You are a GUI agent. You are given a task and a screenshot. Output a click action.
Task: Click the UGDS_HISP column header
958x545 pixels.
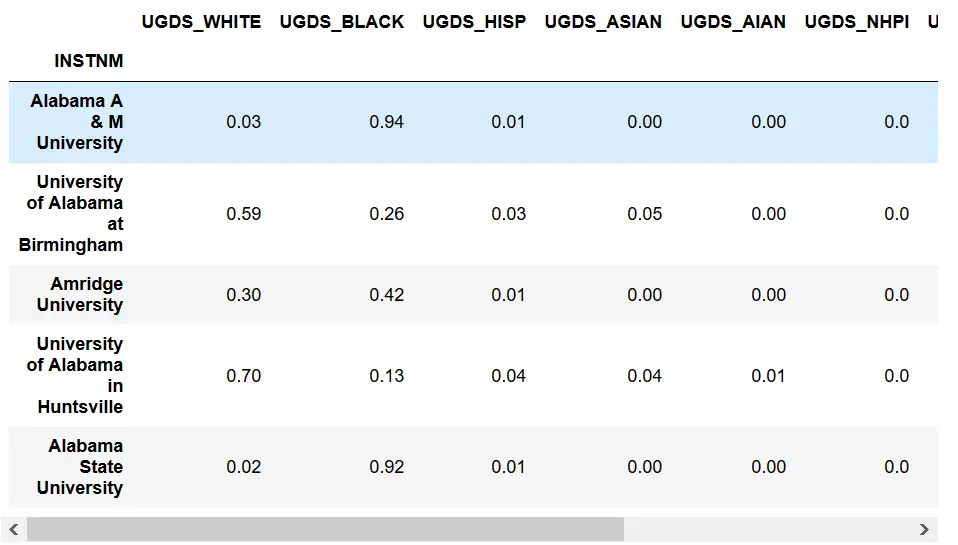[474, 21]
